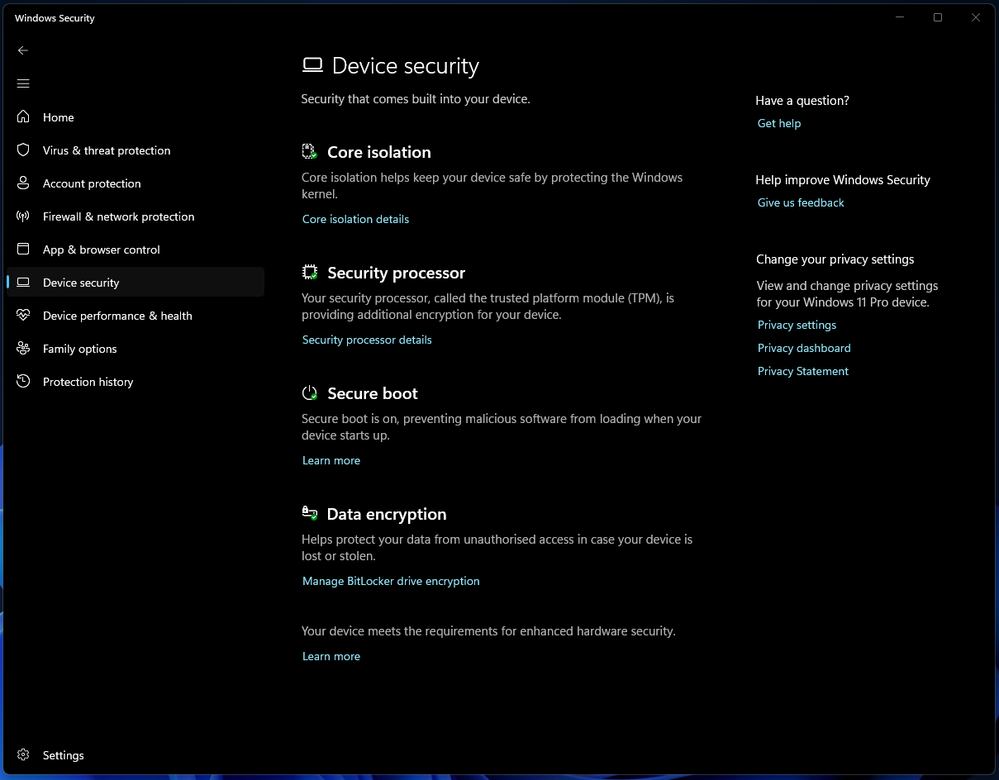Viewport: 999px width, 780px height.
Task: Click the Core isolation chip icon
Action: click(310, 152)
